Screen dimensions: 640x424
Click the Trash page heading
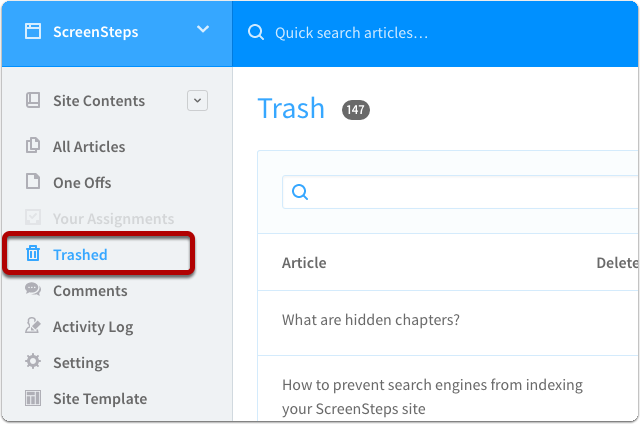coord(291,109)
